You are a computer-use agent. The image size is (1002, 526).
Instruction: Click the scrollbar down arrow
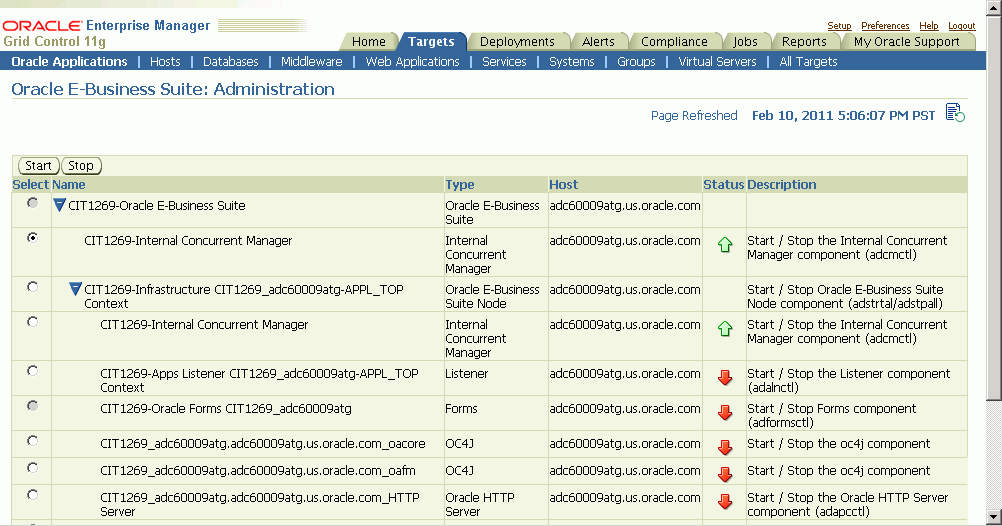(x=994, y=516)
